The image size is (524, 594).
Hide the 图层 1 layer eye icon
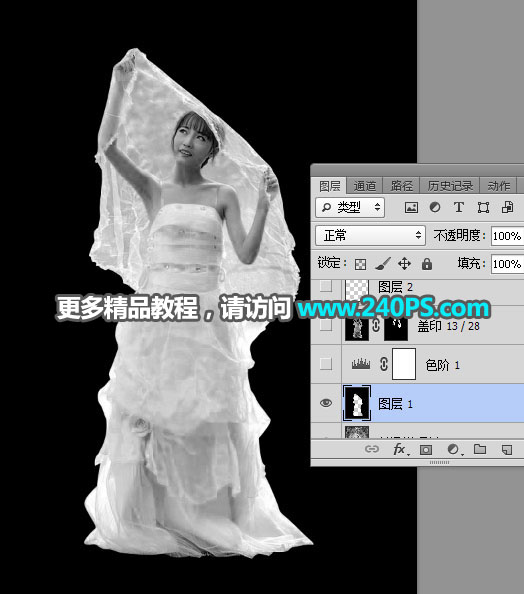(325, 403)
